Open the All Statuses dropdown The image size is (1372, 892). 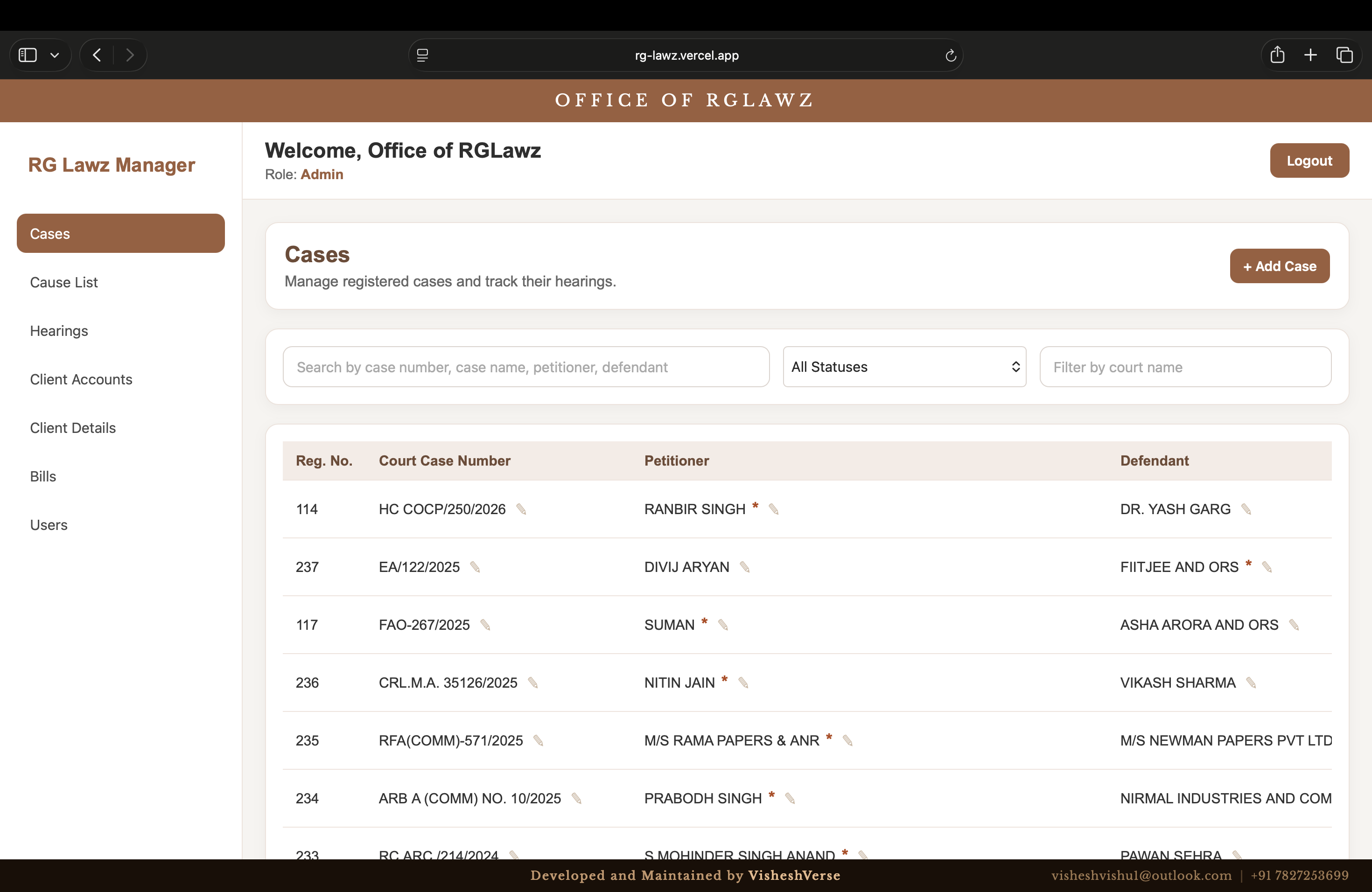click(904, 367)
